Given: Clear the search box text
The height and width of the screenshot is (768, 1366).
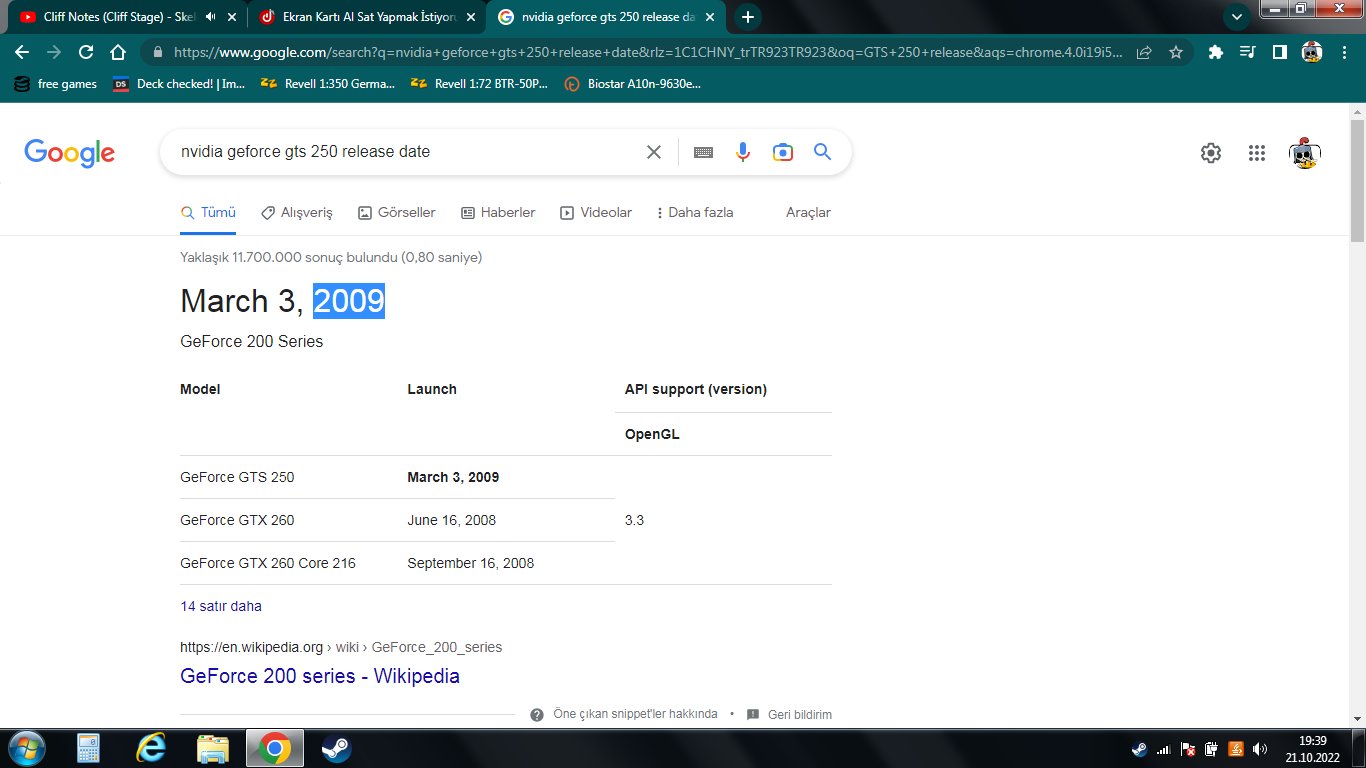Looking at the screenshot, I should pos(654,152).
